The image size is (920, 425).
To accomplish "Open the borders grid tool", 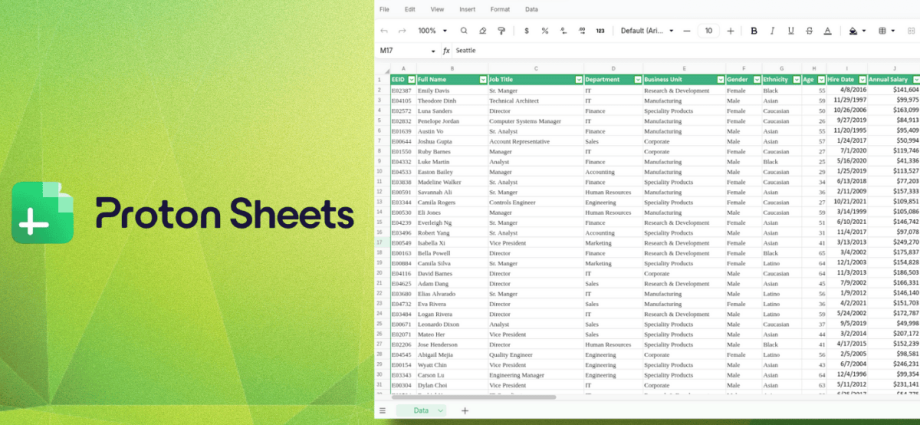I will (x=882, y=31).
